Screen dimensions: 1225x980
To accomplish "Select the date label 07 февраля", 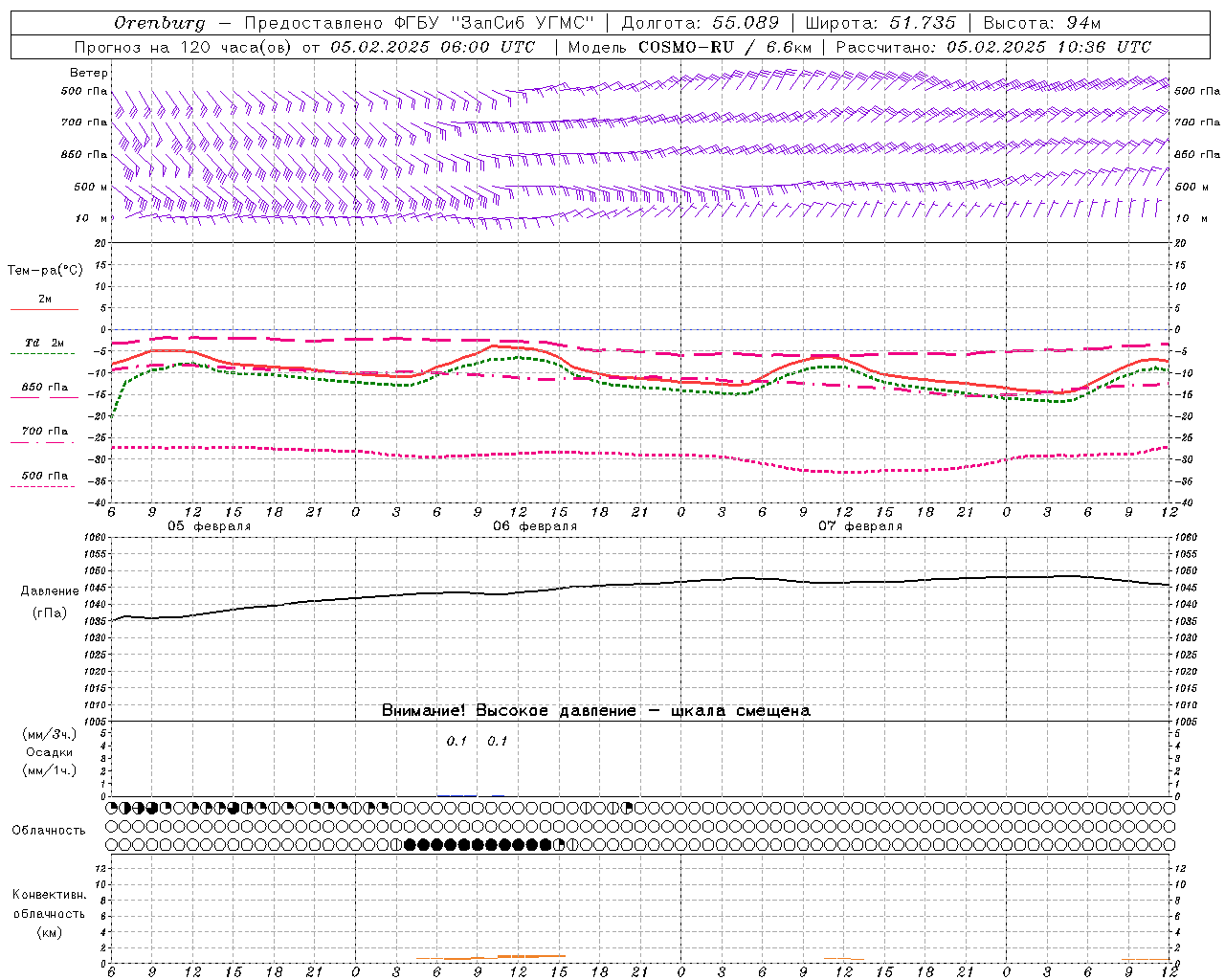I will (x=860, y=526).
